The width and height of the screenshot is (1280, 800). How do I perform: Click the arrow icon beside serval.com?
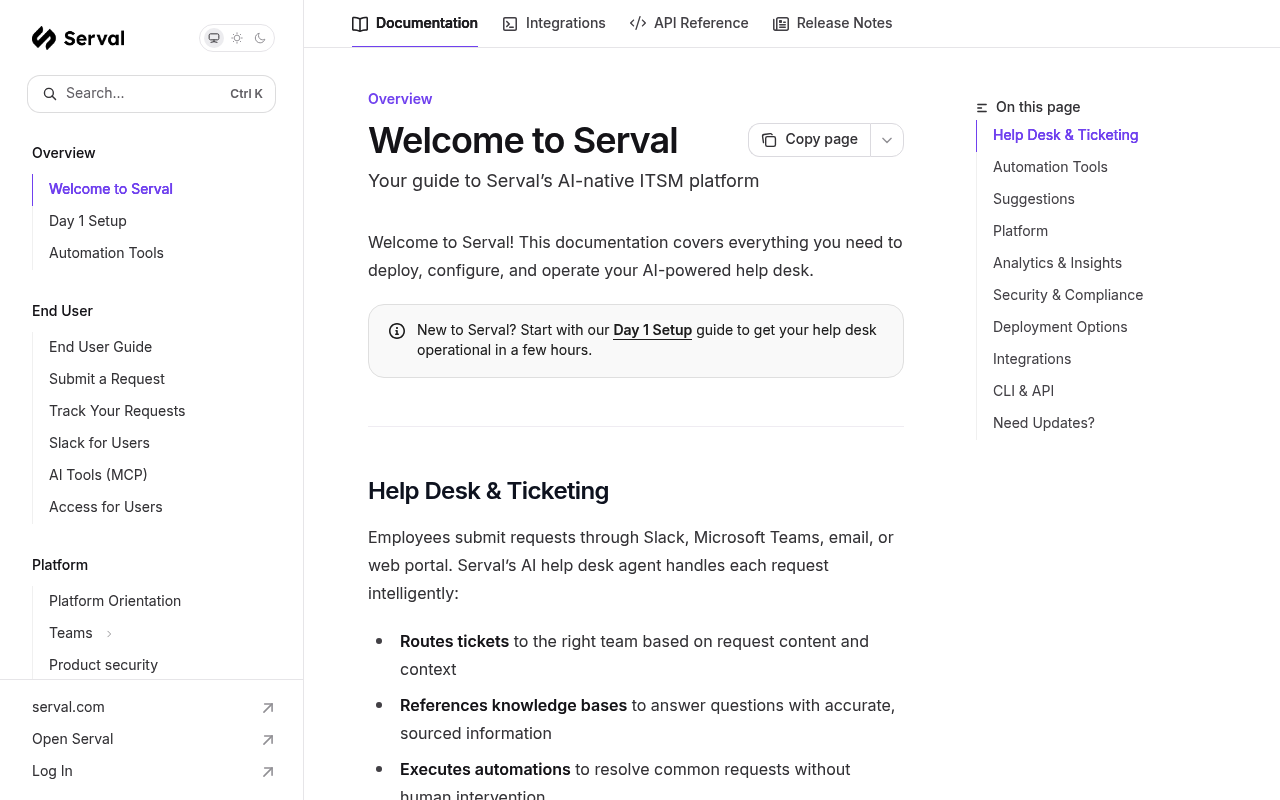[x=268, y=708]
